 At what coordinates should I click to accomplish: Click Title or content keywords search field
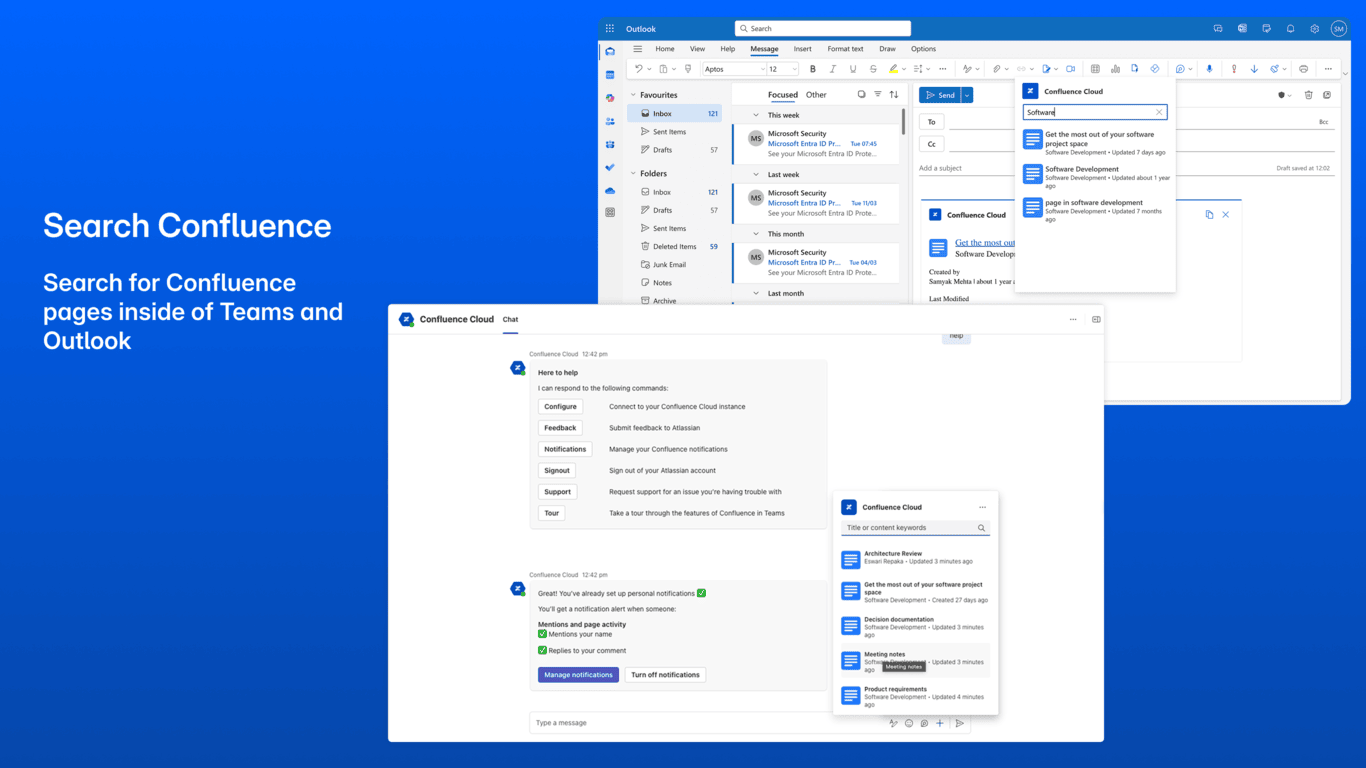tap(915, 528)
